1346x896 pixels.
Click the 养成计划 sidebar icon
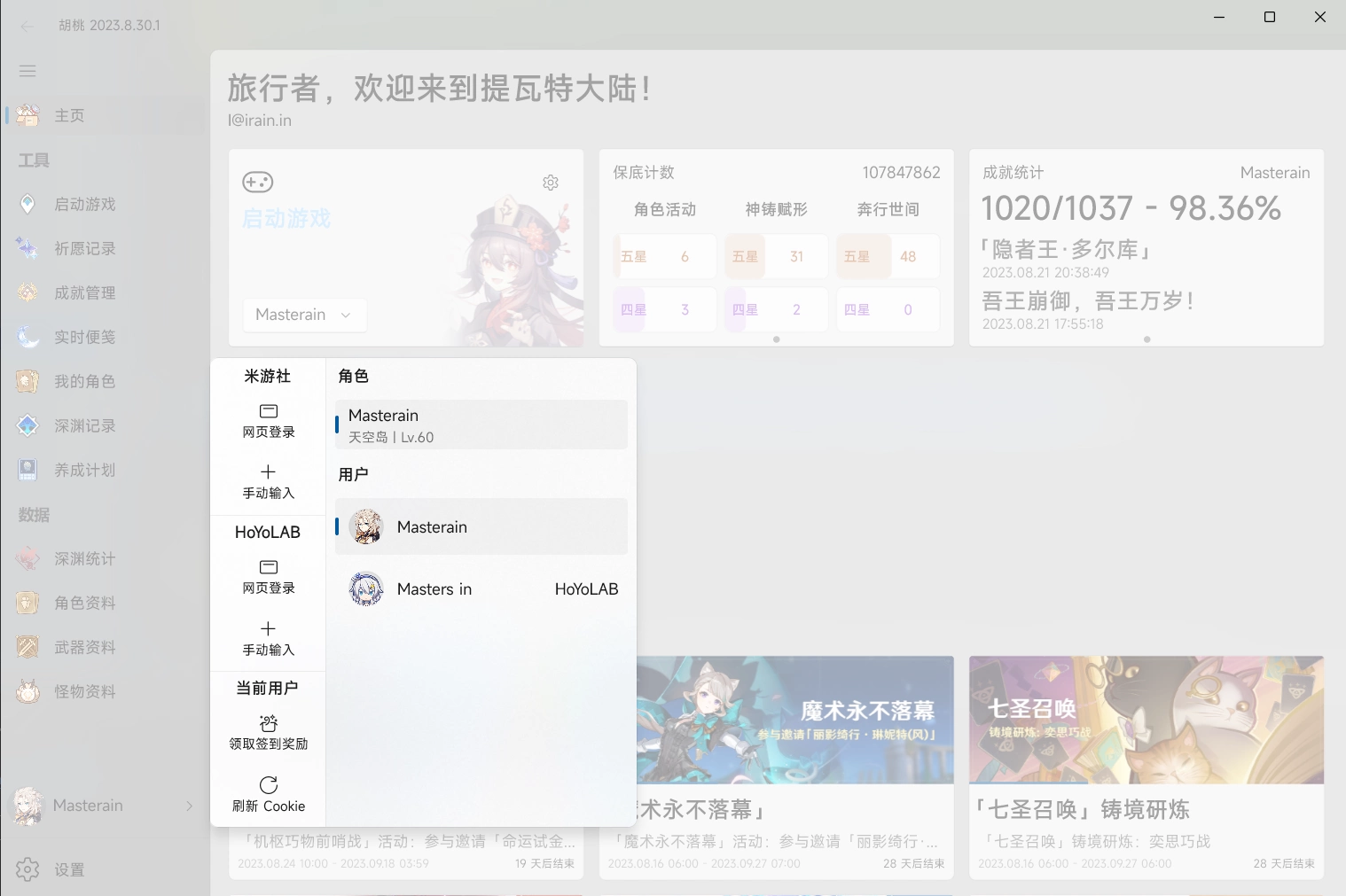coord(27,470)
